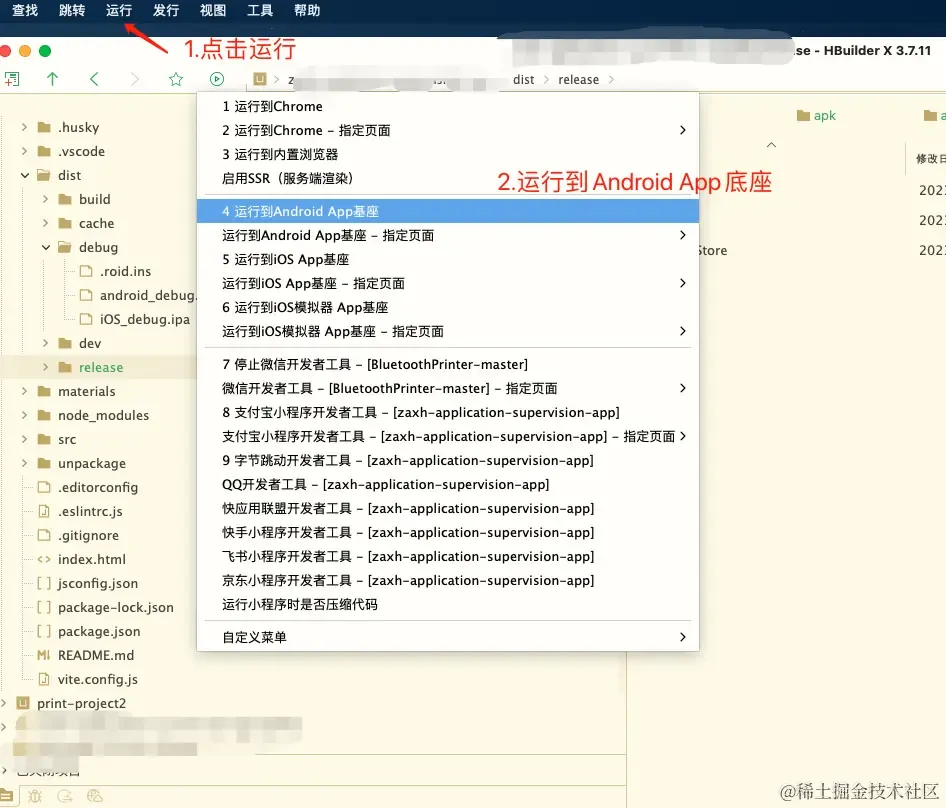Toggle 启用SSR（服务端渲染）option
Viewport: 946px width, 808px height.
coord(448,179)
